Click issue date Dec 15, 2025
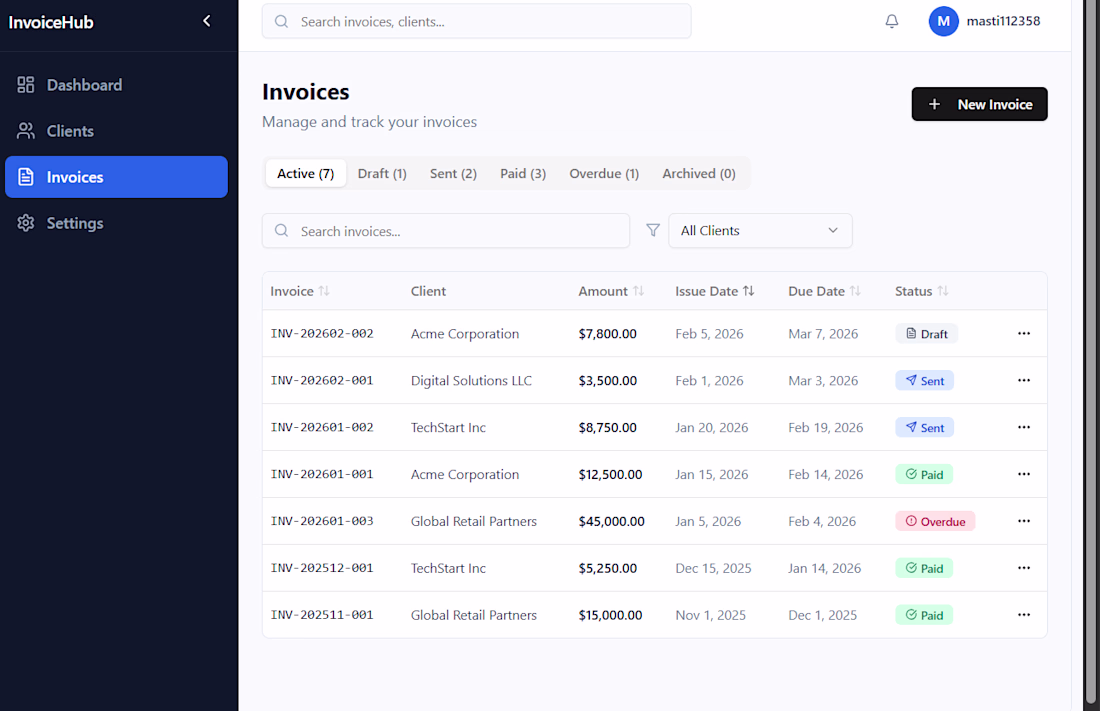1100x711 pixels. coord(713,568)
